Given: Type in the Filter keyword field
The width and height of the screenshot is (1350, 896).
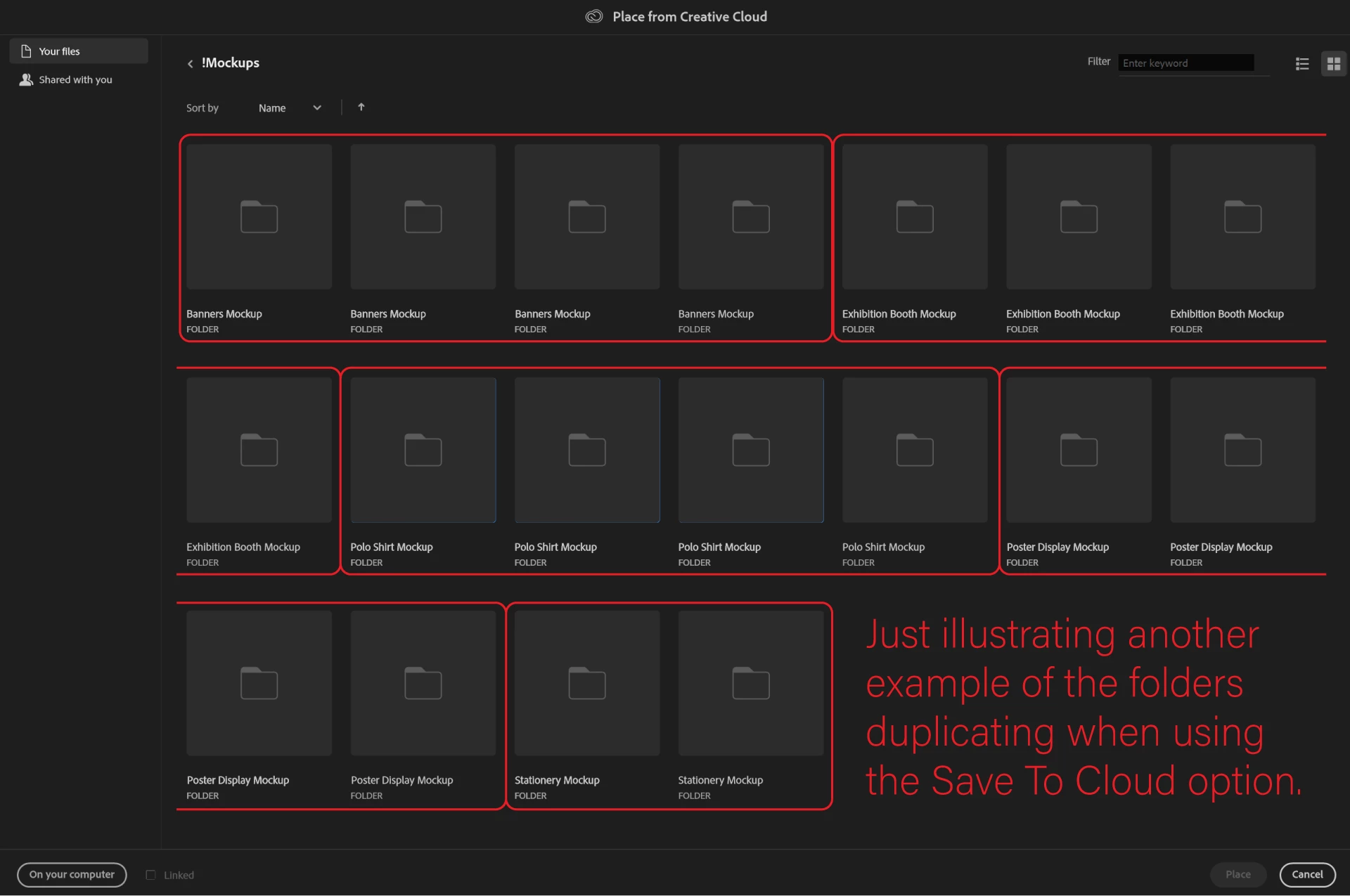Looking at the screenshot, I should point(1185,63).
